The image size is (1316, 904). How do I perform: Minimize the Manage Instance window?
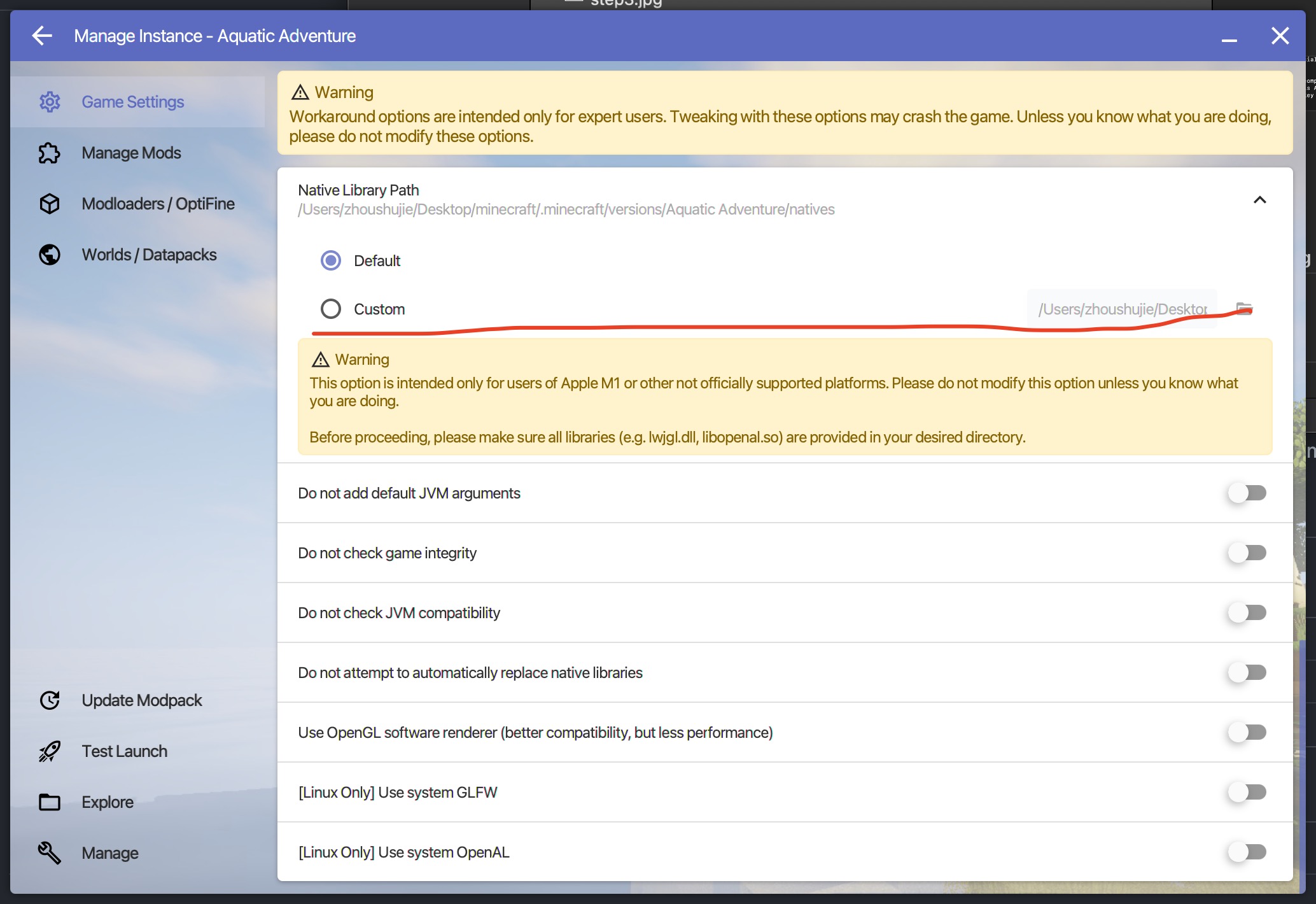click(x=1229, y=37)
